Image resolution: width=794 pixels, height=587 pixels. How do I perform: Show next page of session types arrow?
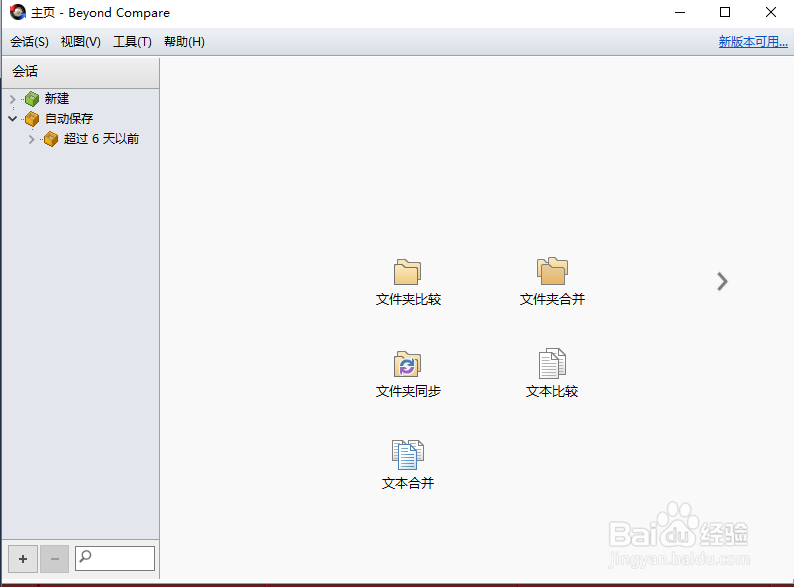coord(722,282)
